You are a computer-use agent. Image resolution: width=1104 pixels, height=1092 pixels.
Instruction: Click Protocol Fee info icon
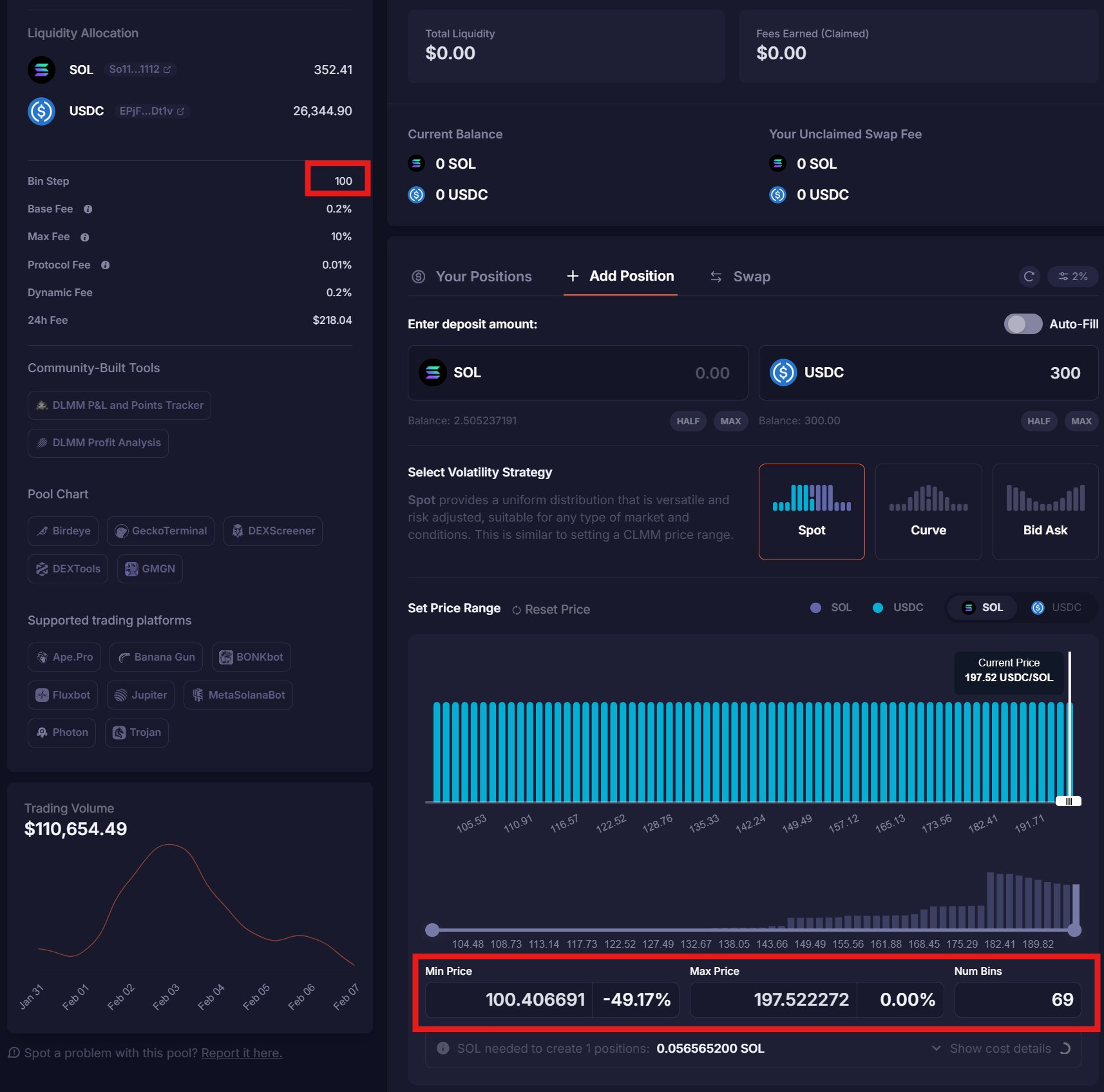point(106,265)
